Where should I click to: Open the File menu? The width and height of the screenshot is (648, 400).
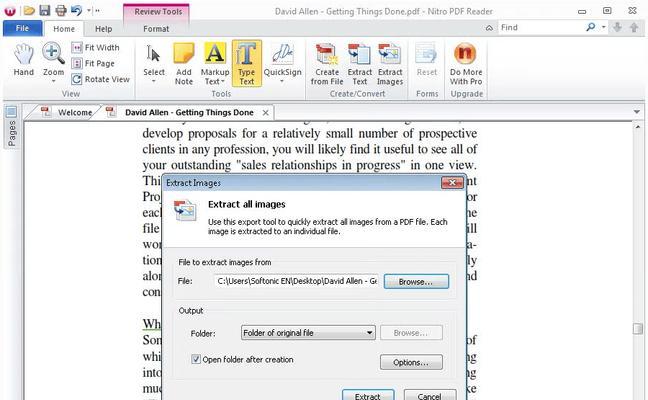22,28
